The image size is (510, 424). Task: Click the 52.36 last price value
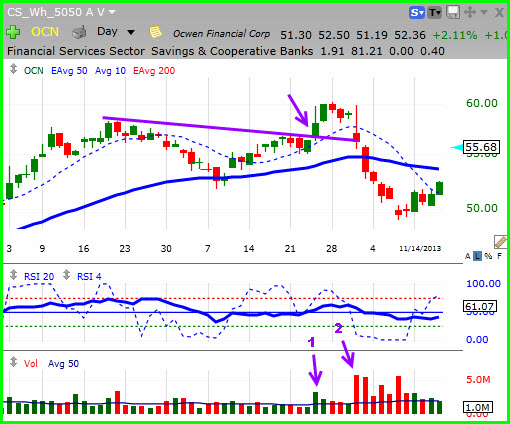(410, 35)
